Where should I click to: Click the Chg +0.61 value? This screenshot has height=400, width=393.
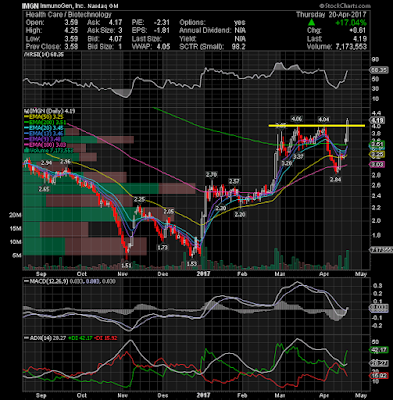(x=357, y=30)
